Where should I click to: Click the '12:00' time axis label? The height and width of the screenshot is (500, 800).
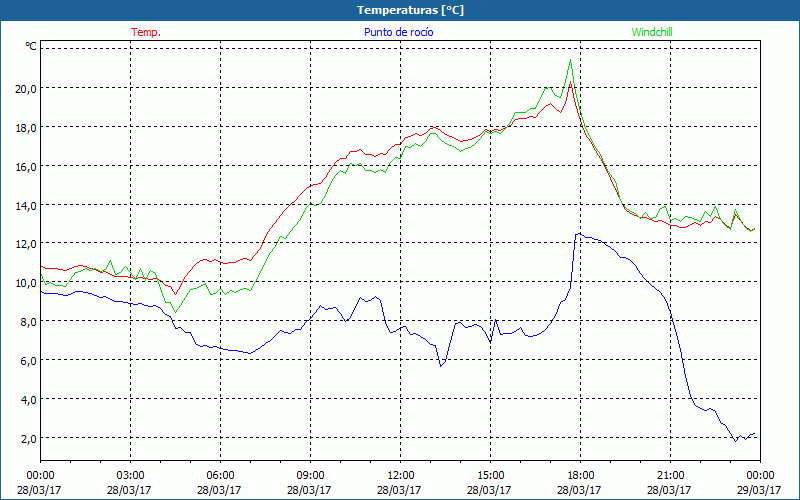pyautogui.click(x=401, y=476)
